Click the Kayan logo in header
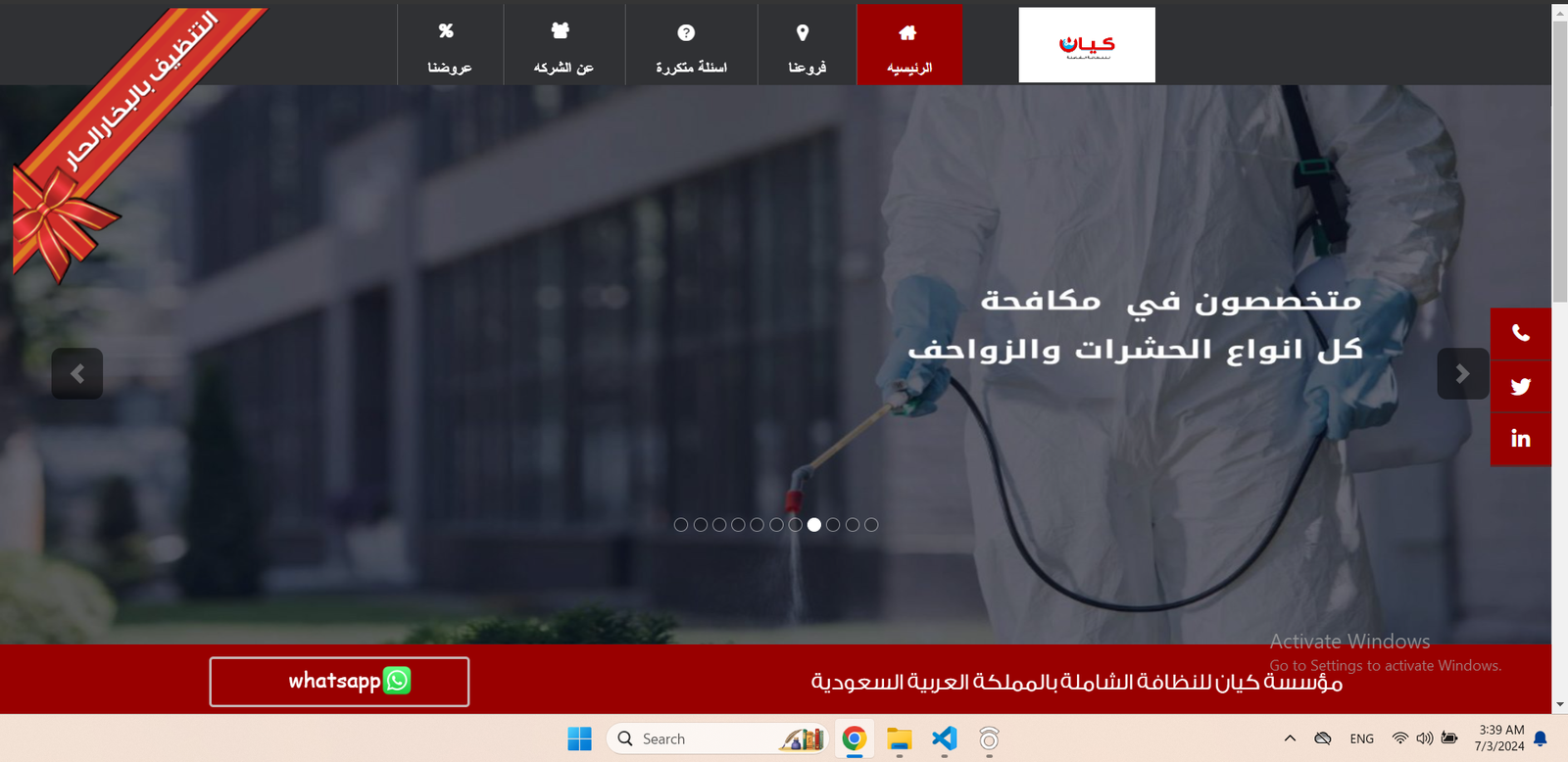The height and width of the screenshot is (762, 1568). (x=1087, y=45)
